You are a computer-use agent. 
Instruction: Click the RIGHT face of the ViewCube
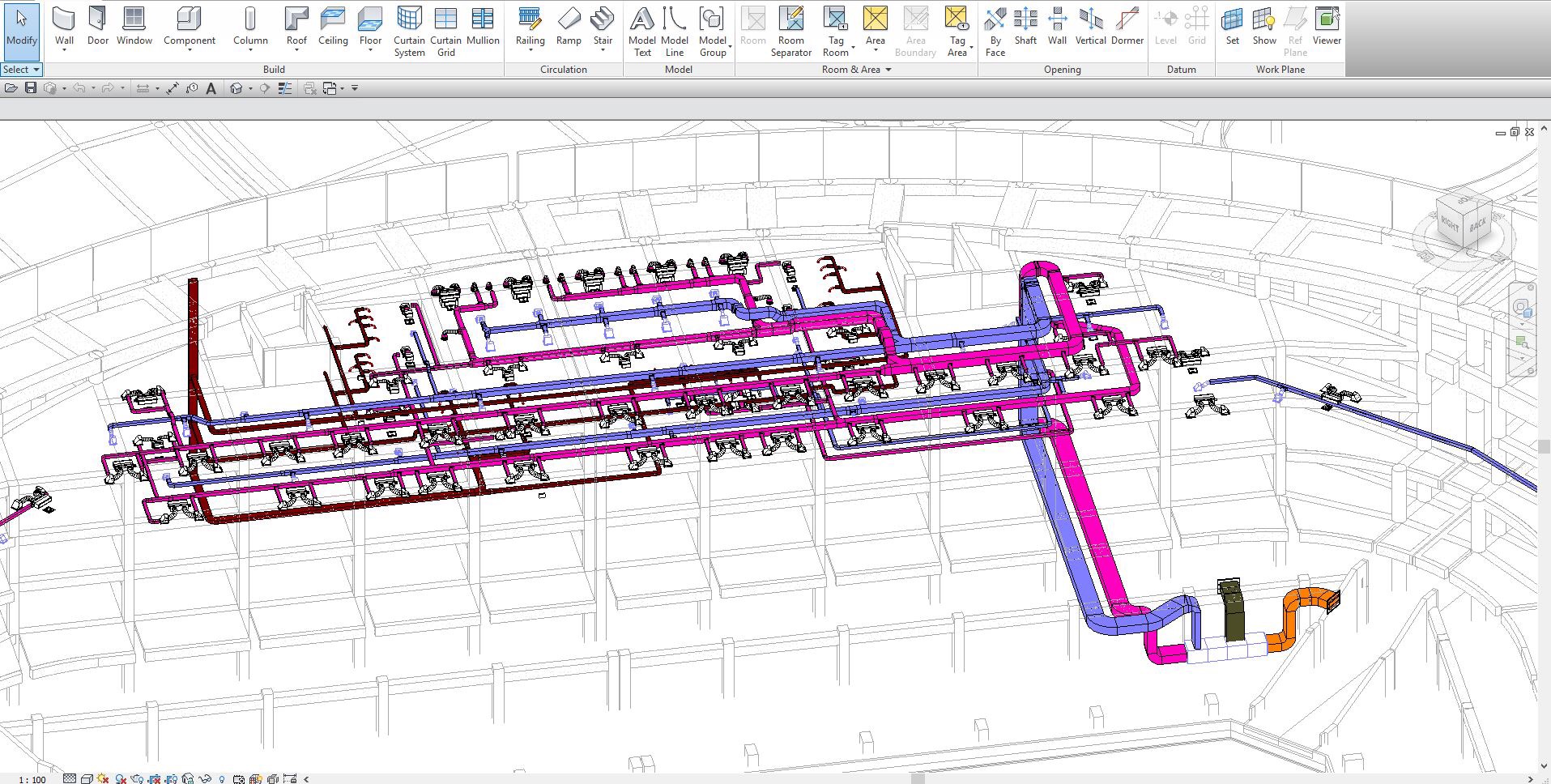(1451, 224)
